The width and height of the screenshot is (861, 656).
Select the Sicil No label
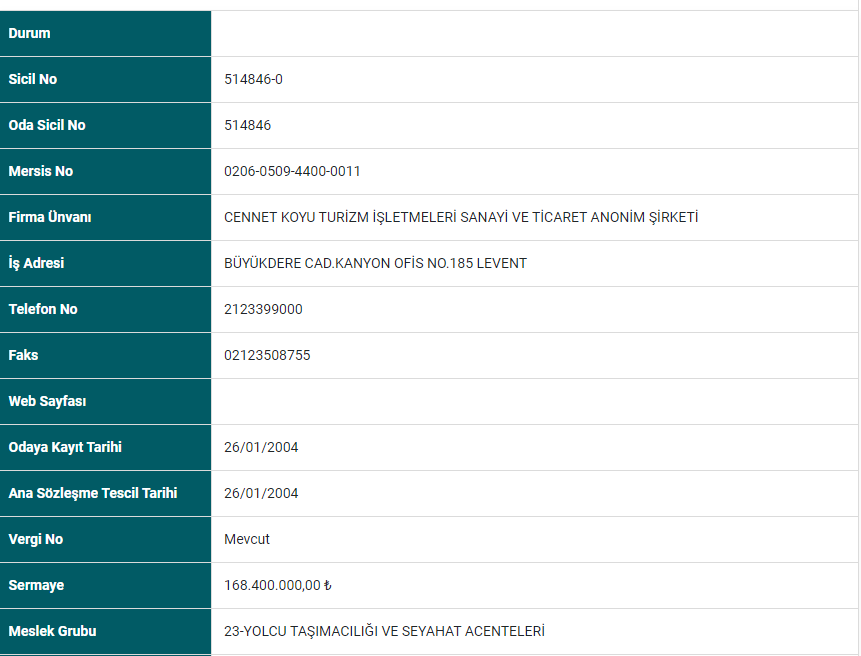(32, 79)
